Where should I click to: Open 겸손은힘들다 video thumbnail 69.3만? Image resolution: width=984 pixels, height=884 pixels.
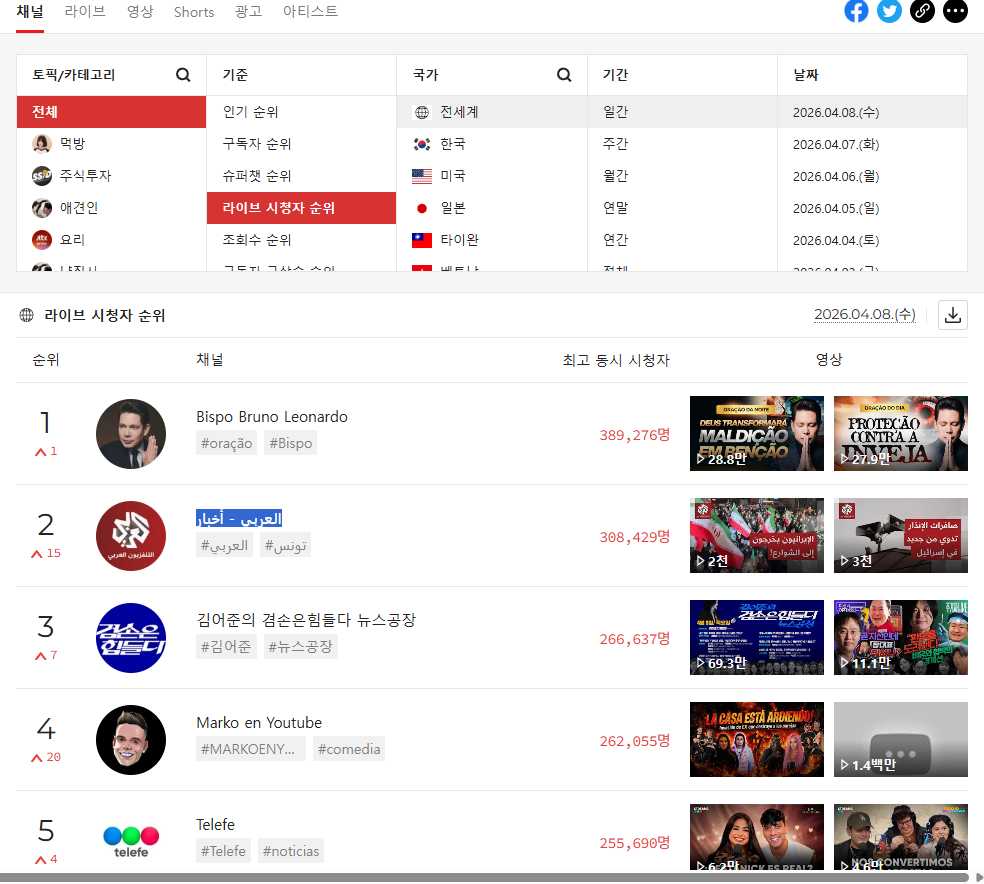coord(757,637)
